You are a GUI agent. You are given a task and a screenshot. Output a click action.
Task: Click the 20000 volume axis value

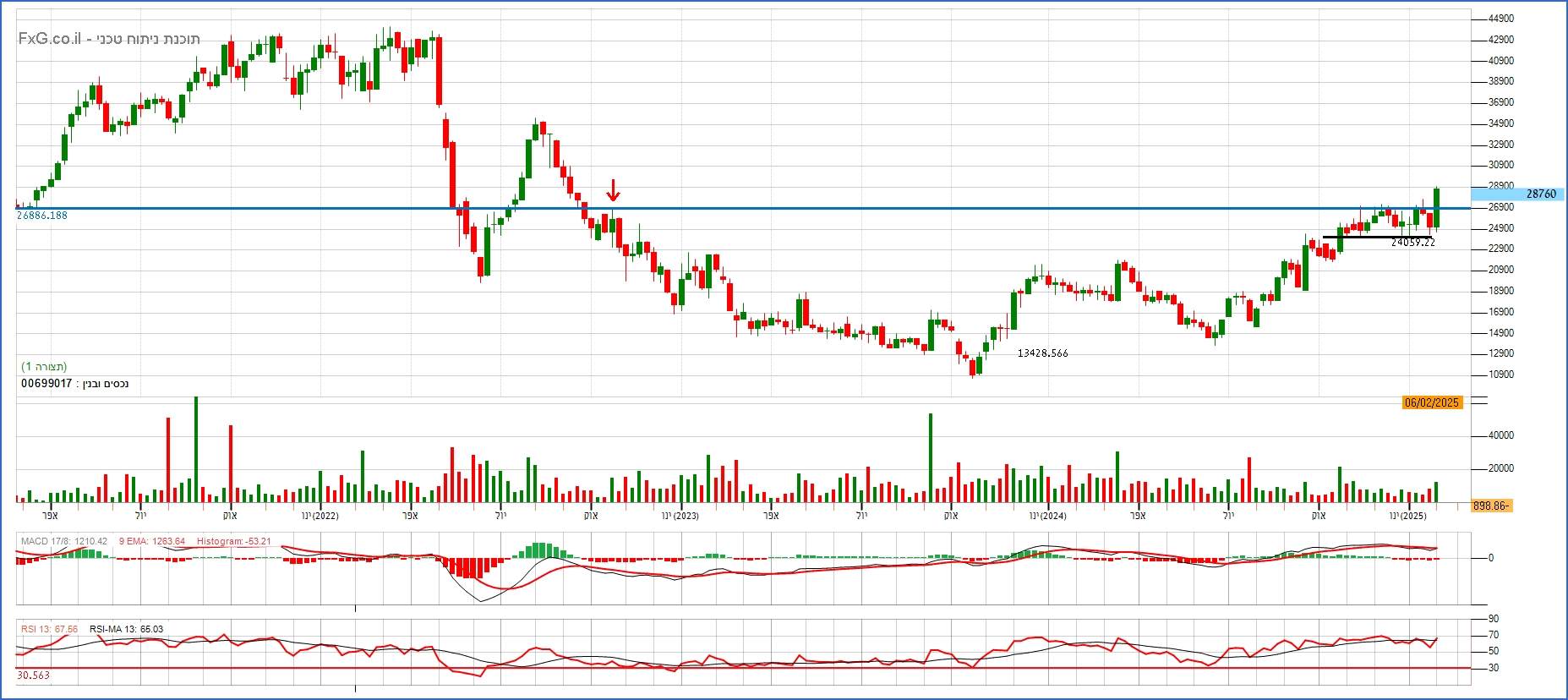1501,468
